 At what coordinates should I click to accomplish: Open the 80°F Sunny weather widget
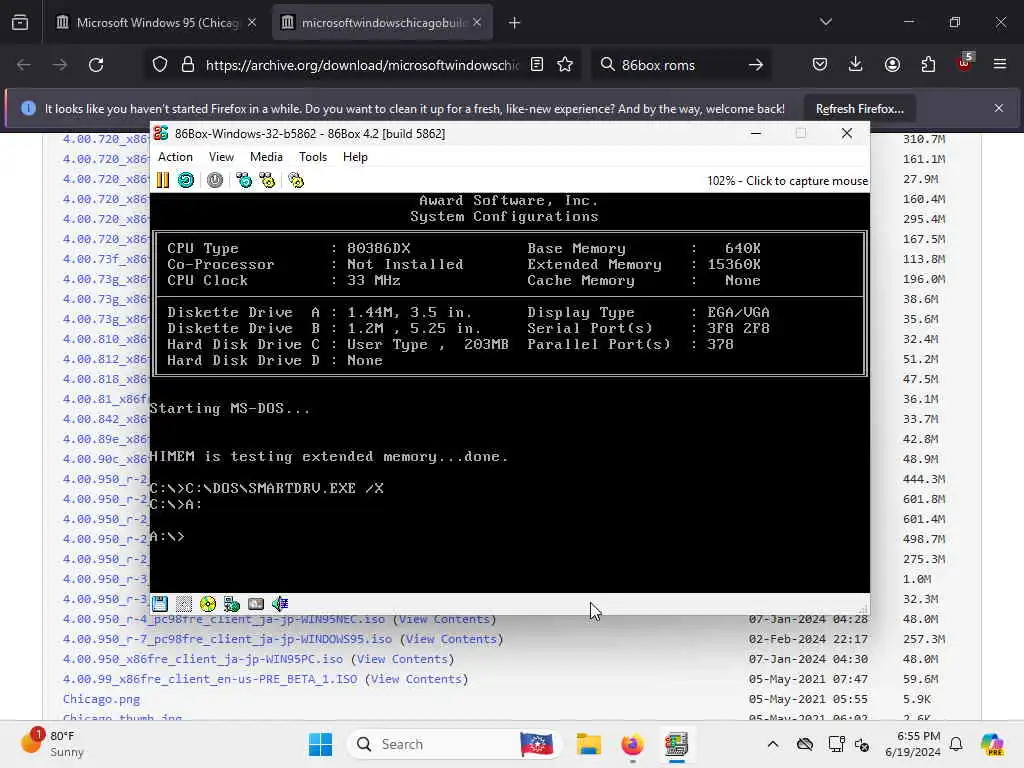click(54, 744)
